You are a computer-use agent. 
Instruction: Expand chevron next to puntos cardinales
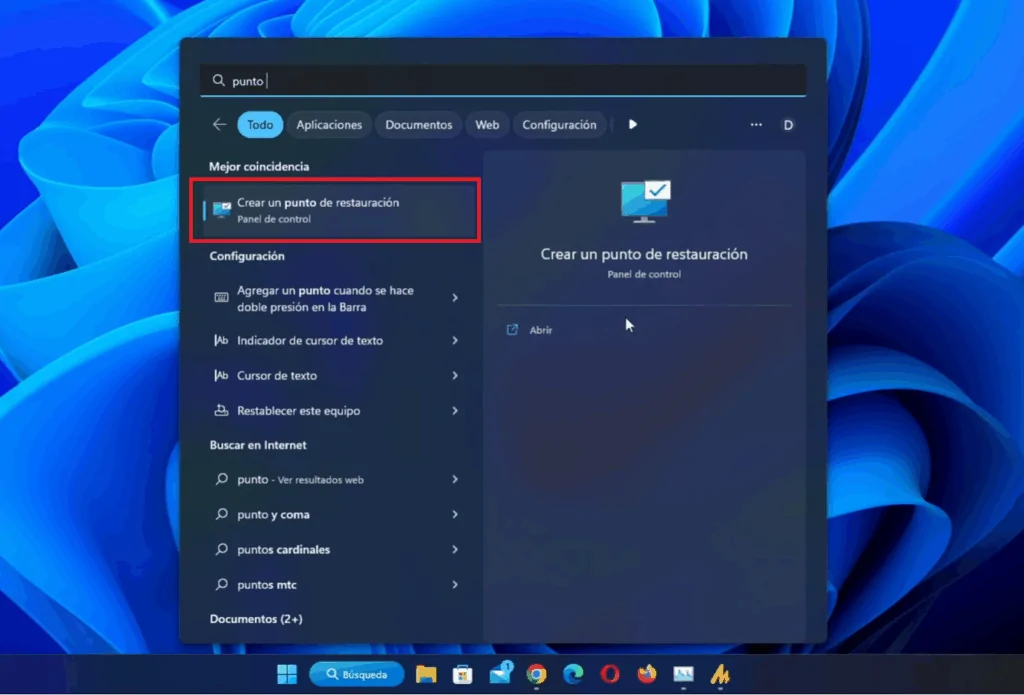coord(455,549)
